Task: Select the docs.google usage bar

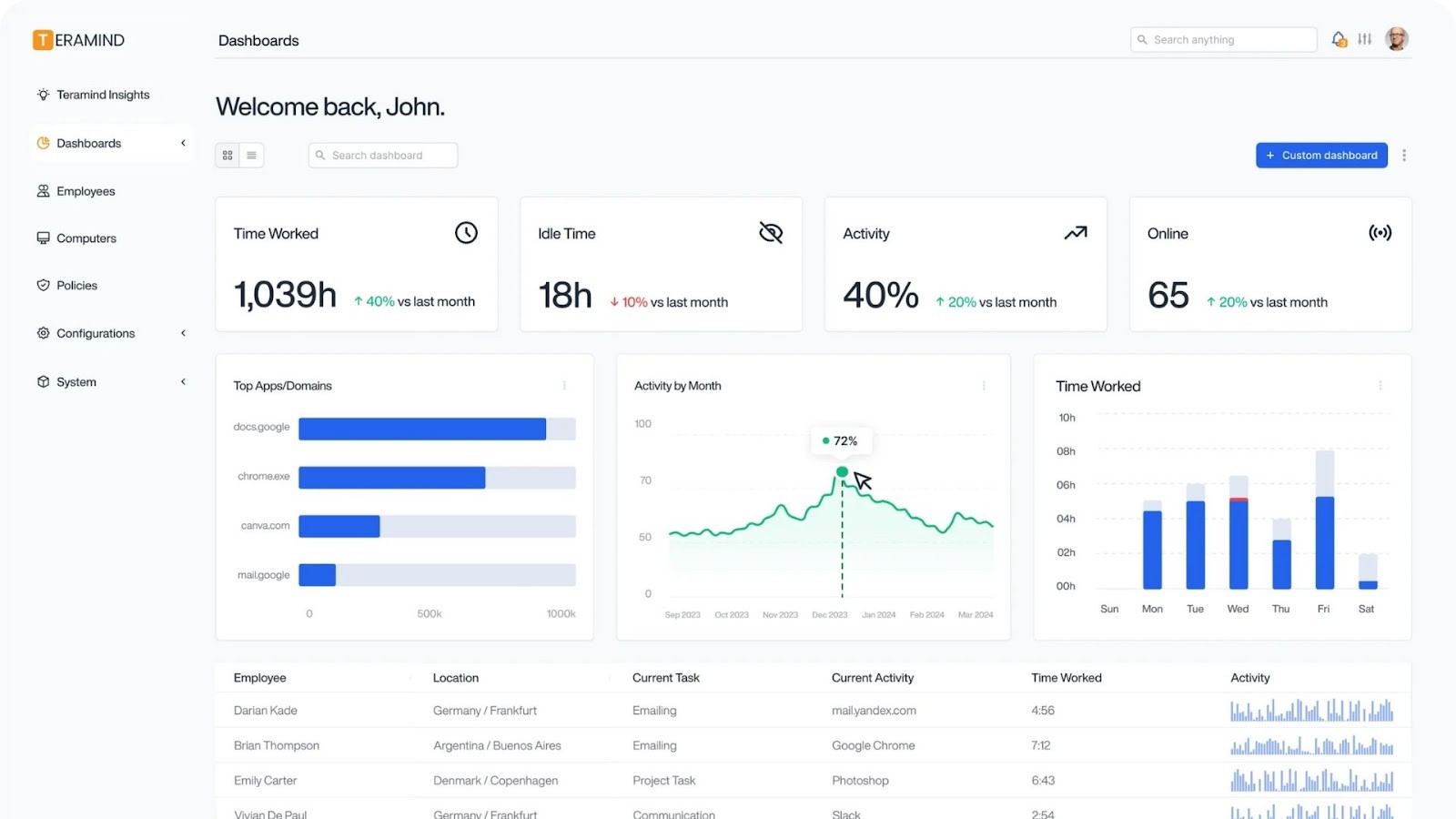Action: 421,428
